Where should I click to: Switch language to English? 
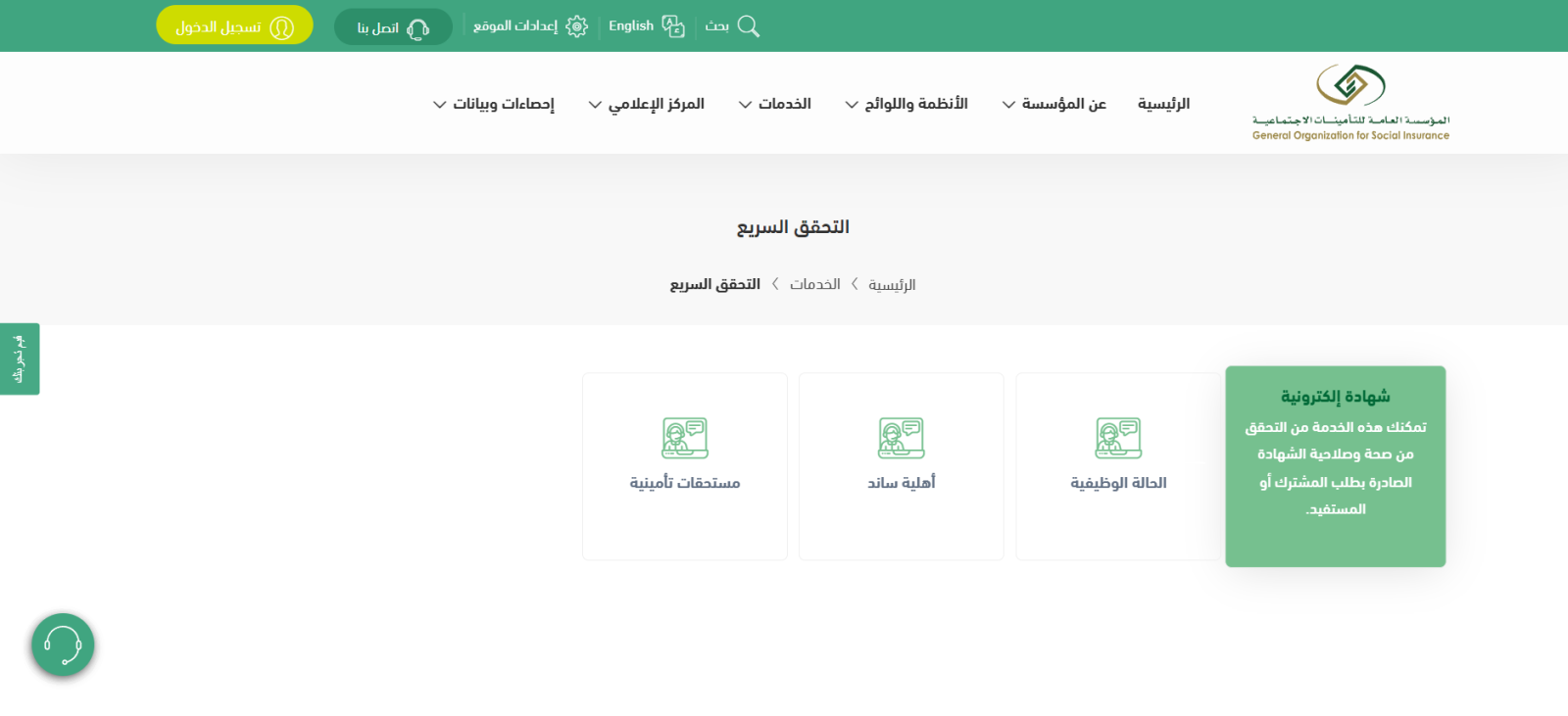(x=631, y=26)
